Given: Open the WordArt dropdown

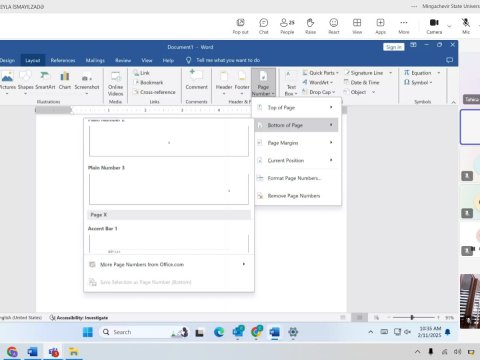Looking at the screenshot, I should coord(318,82).
